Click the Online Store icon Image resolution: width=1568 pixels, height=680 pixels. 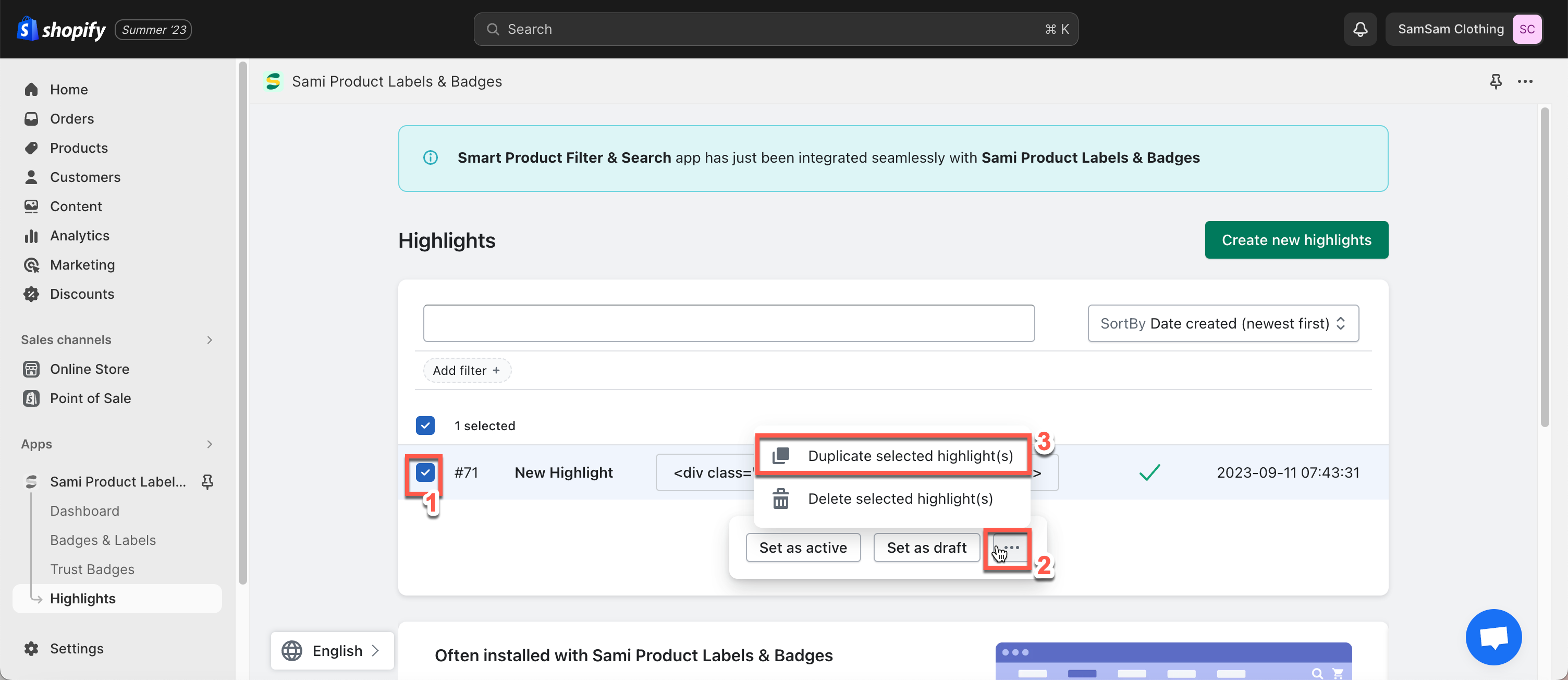pos(31,369)
